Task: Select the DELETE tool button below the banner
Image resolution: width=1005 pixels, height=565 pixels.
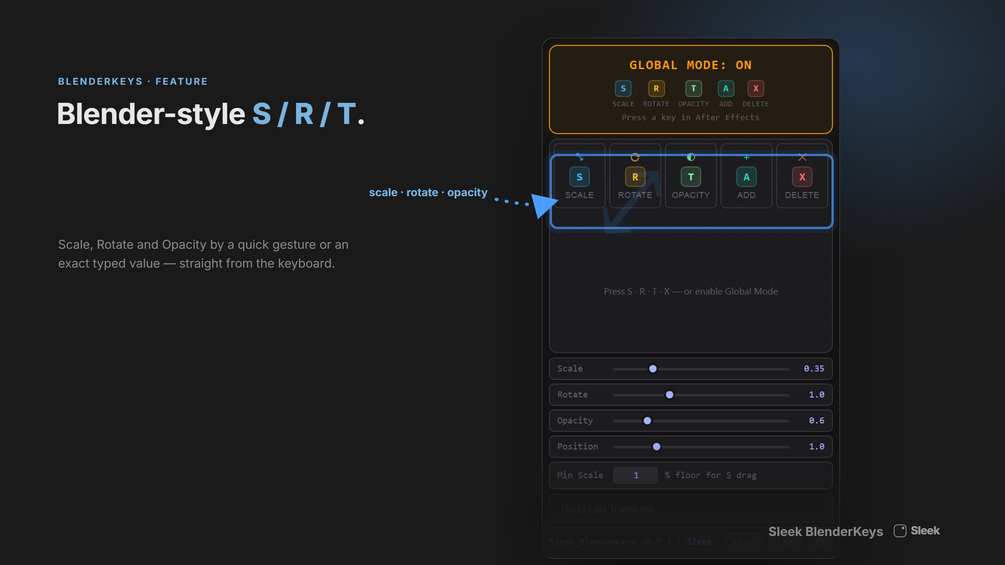Action: (802, 176)
